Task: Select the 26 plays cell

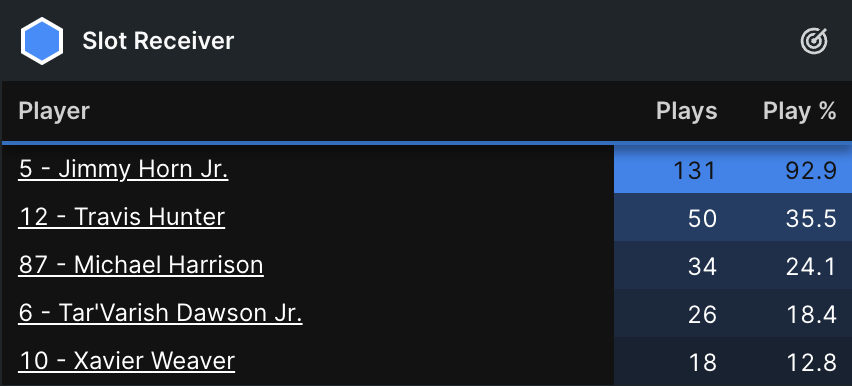Action: point(672,313)
